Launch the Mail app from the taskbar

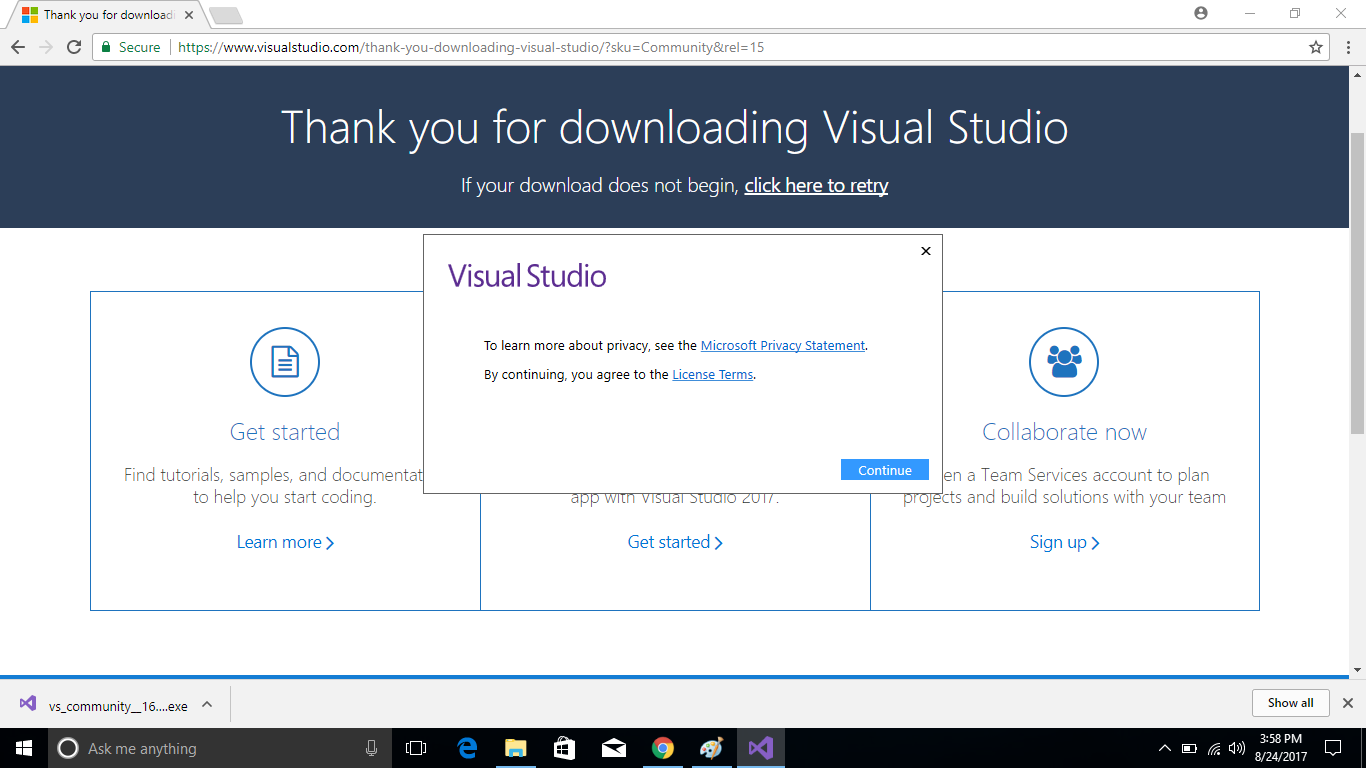coord(613,747)
